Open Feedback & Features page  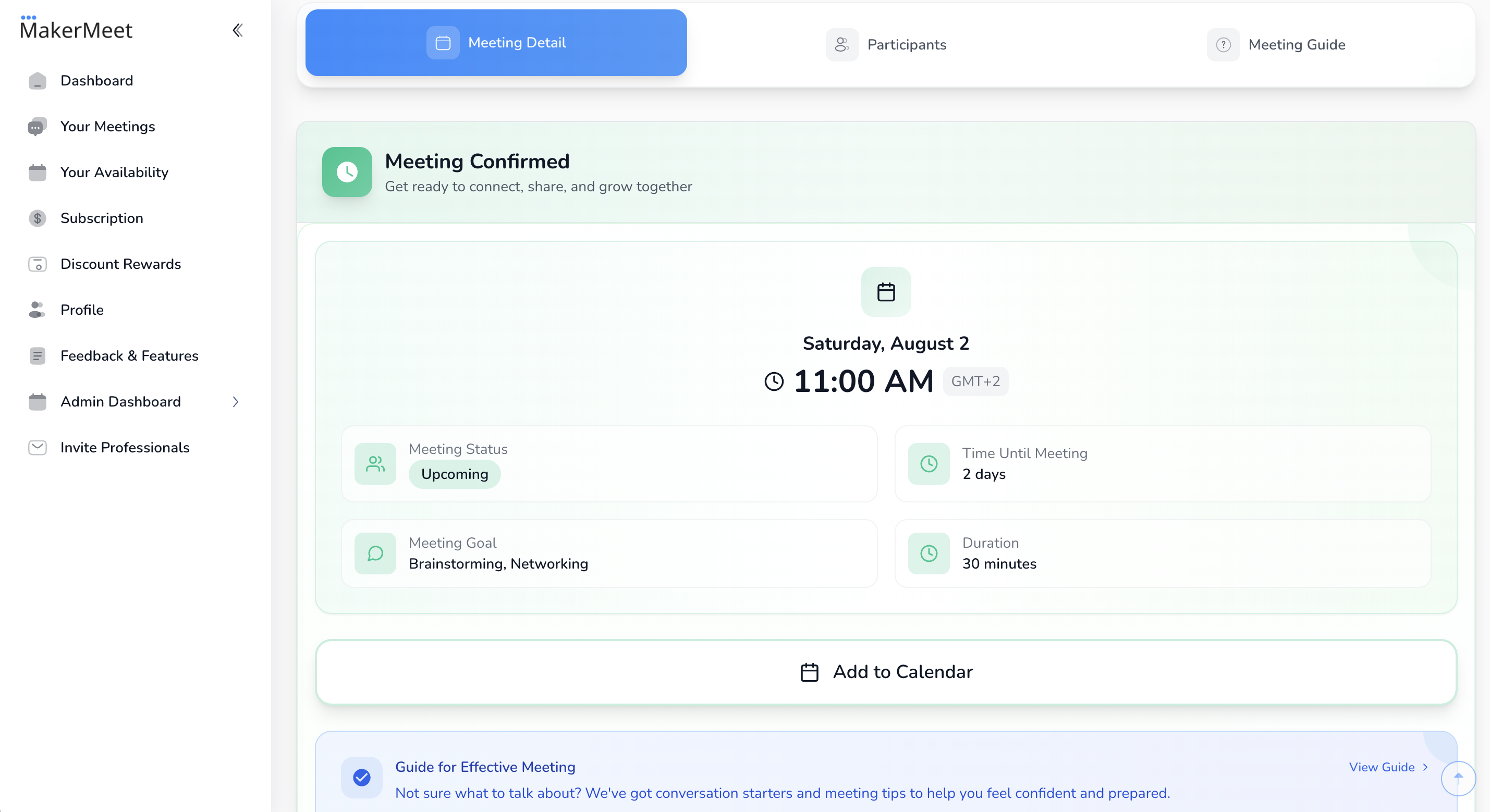click(x=129, y=355)
